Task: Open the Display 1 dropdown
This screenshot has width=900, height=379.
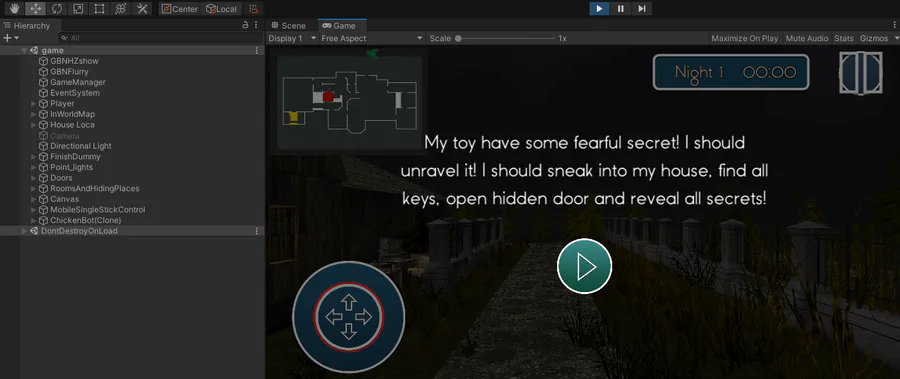Action: 292,38
